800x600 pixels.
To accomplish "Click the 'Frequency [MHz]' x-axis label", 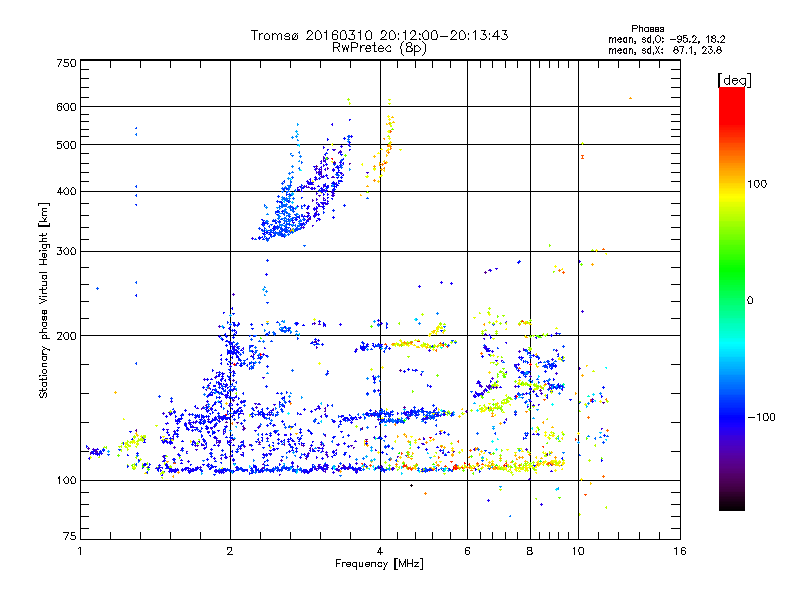I will tap(379, 564).
